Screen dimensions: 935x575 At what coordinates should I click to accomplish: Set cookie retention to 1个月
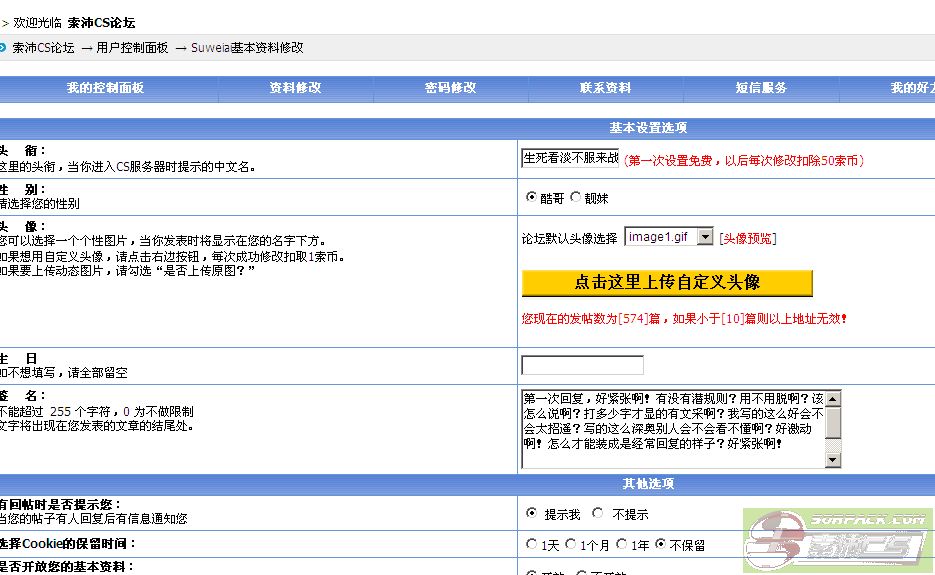(571, 544)
